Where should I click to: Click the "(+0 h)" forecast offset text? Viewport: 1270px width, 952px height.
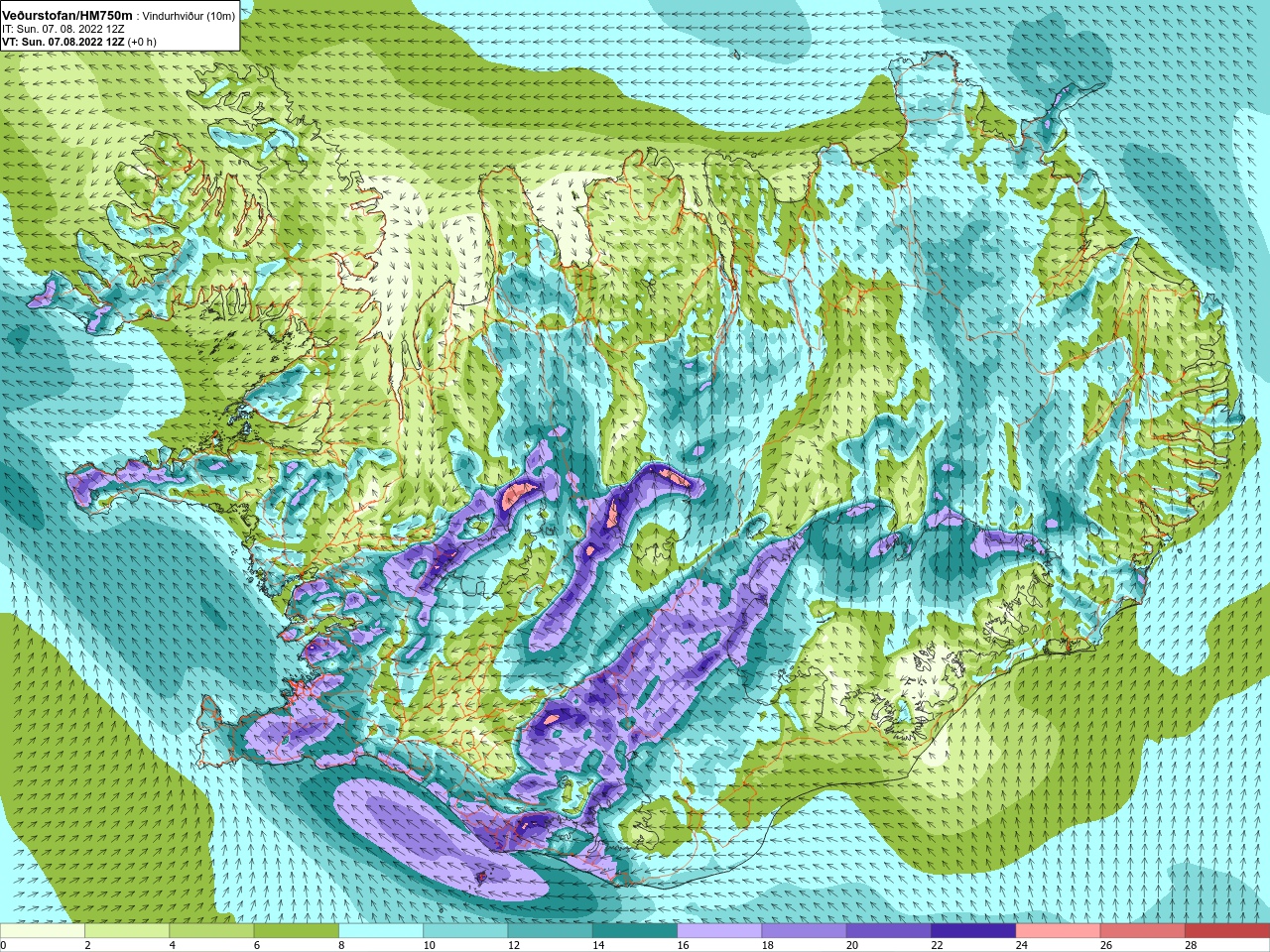click(x=142, y=42)
